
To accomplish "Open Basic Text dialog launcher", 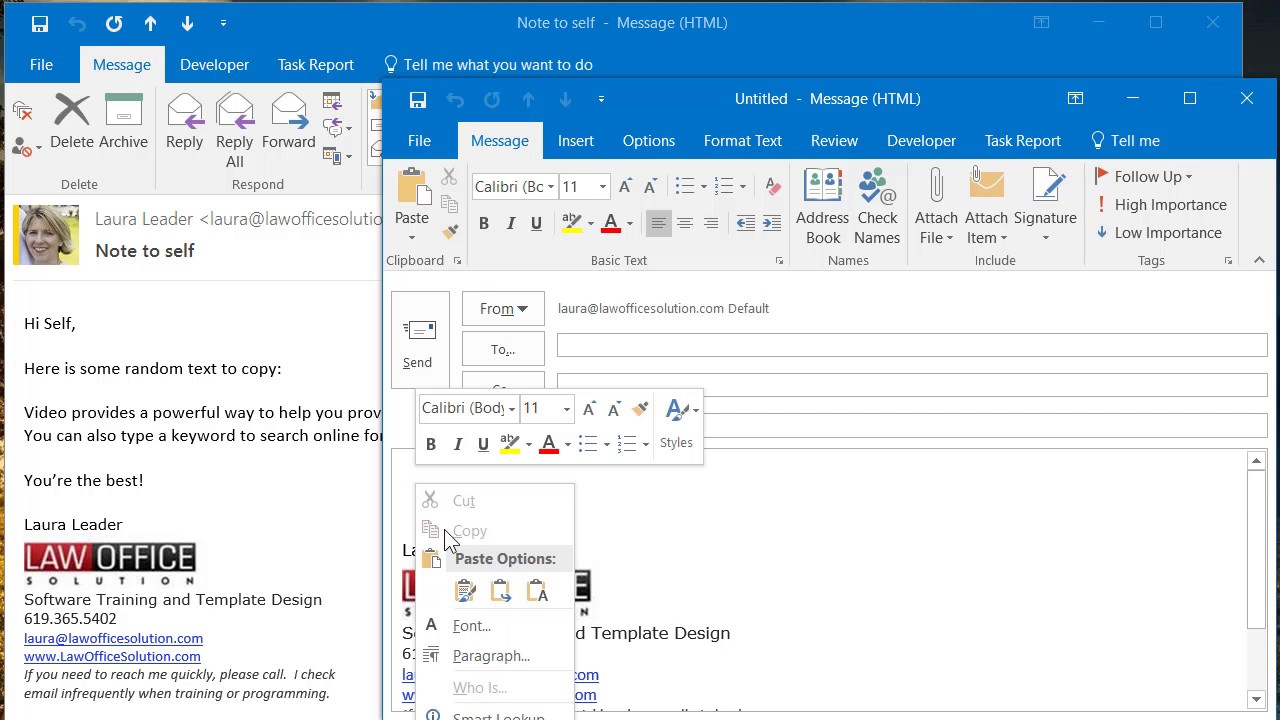I will tap(779, 261).
